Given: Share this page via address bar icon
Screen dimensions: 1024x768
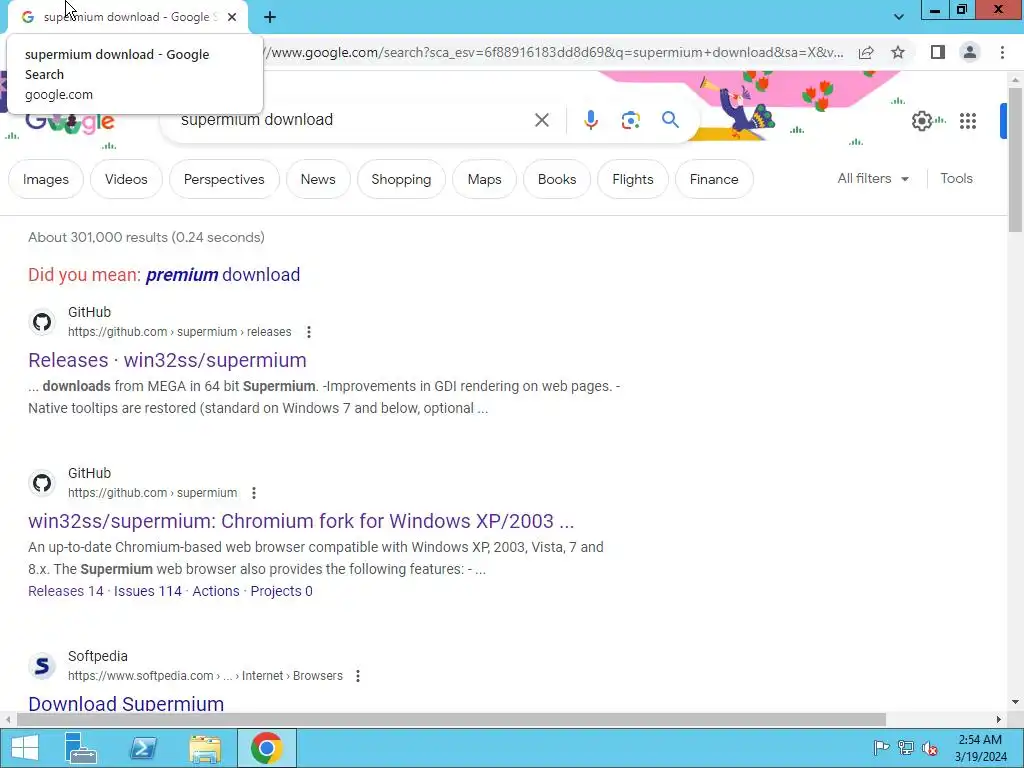Looking at the screenshot, I should [866, 52].
